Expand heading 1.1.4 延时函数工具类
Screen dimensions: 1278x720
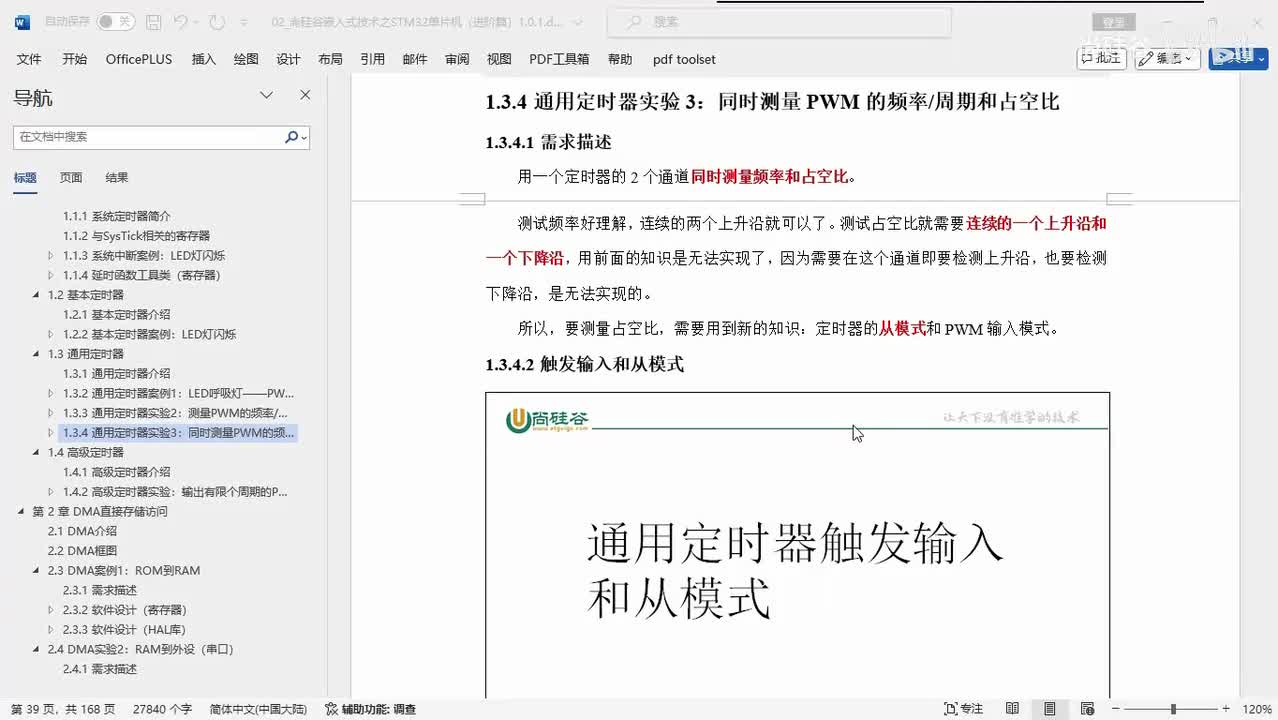click(51, 275)
